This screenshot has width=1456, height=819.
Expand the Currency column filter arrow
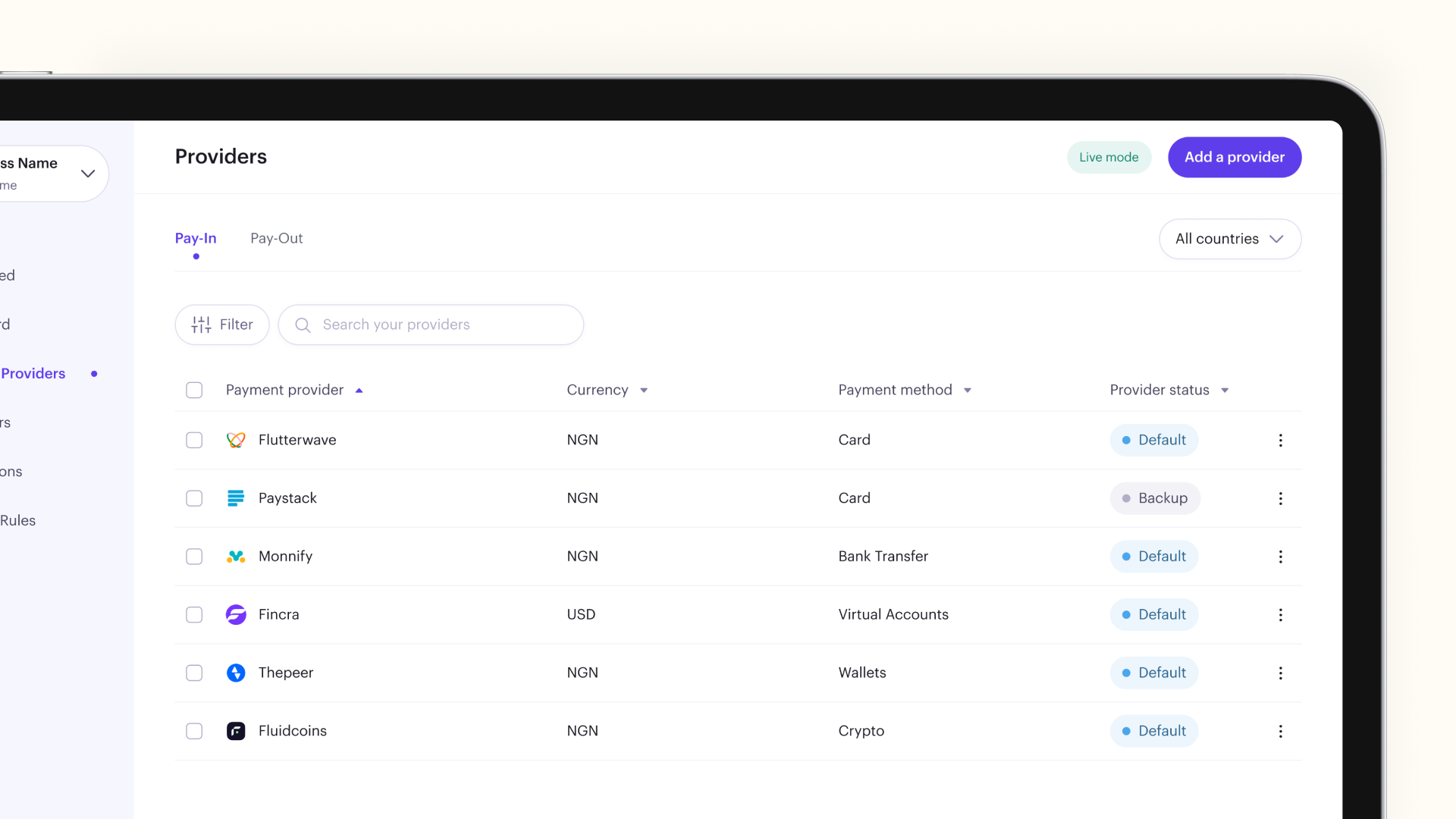(644, 391)
